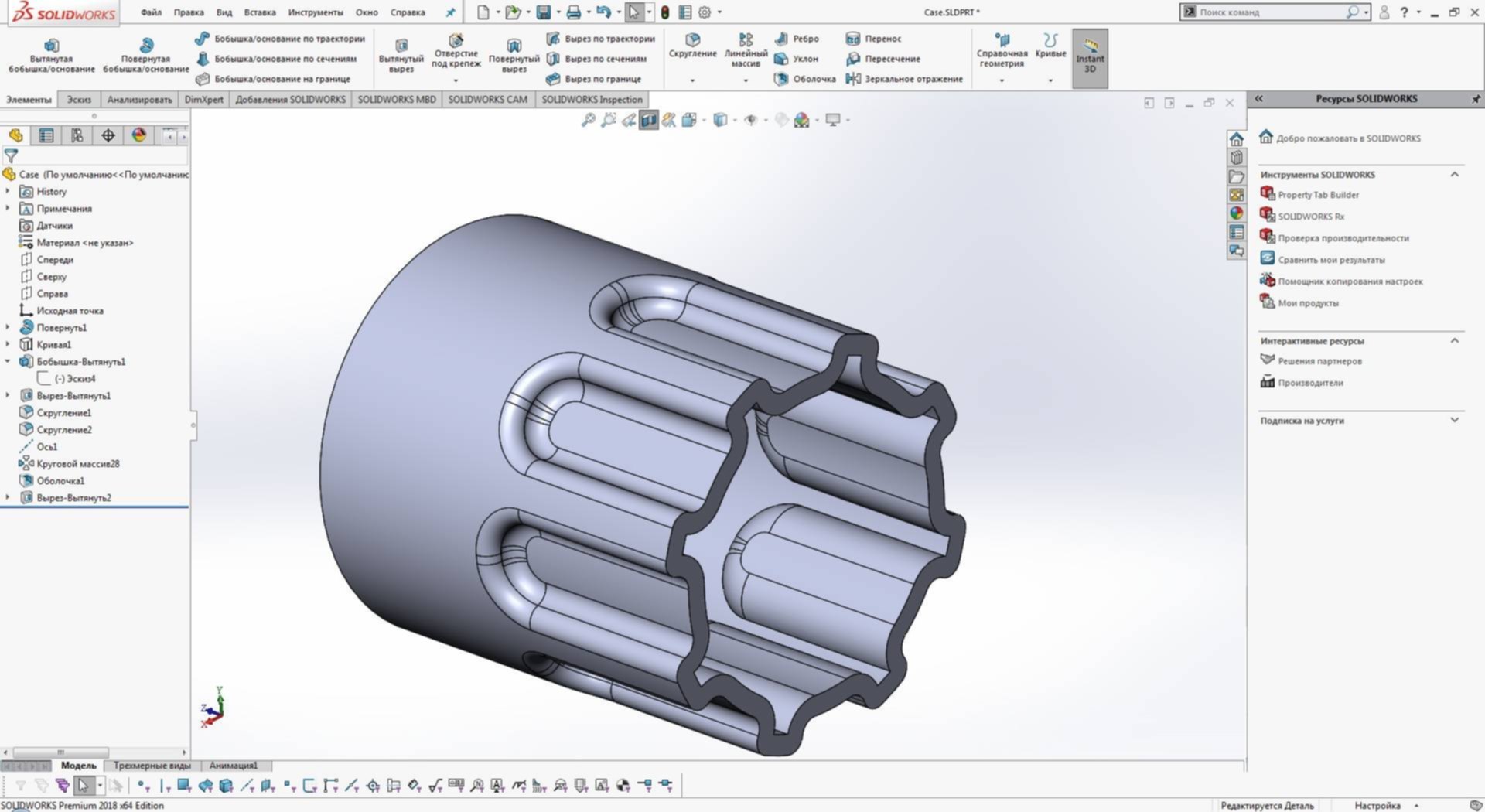Screen dimensions: 1485x812
Task: Open Curves (Кривые) dropdown arrow
Action: (1050, 80)
